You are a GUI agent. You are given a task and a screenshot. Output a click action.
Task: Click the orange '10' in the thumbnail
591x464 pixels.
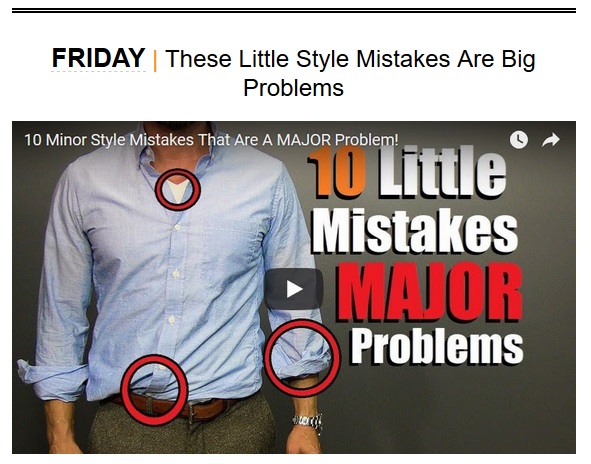[x=337, y=172]
